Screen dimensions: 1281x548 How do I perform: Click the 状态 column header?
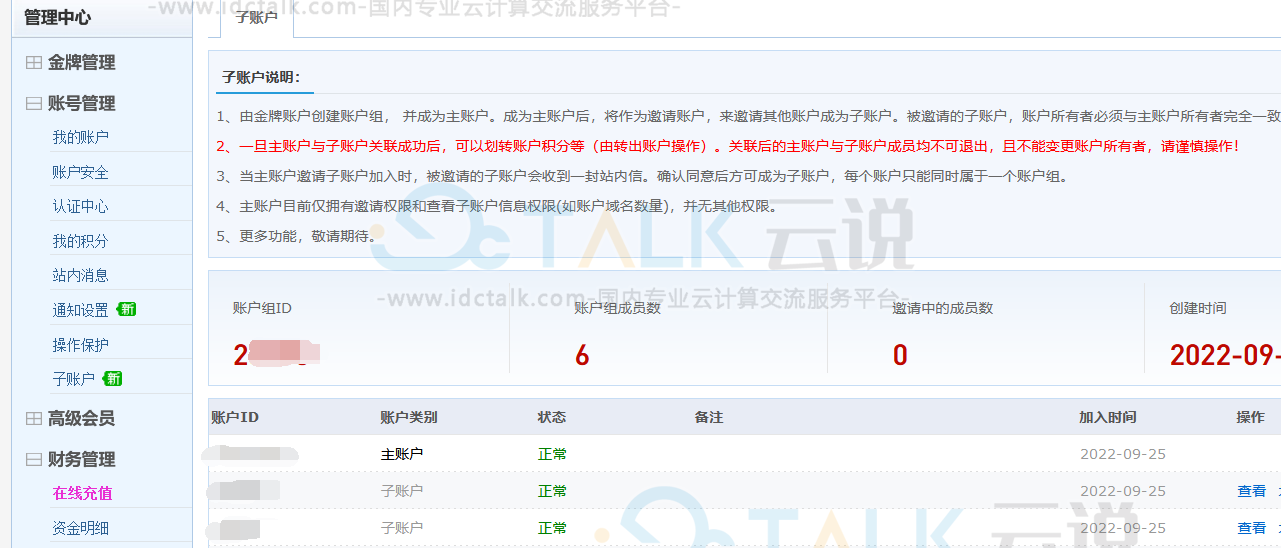coord(552,417)
